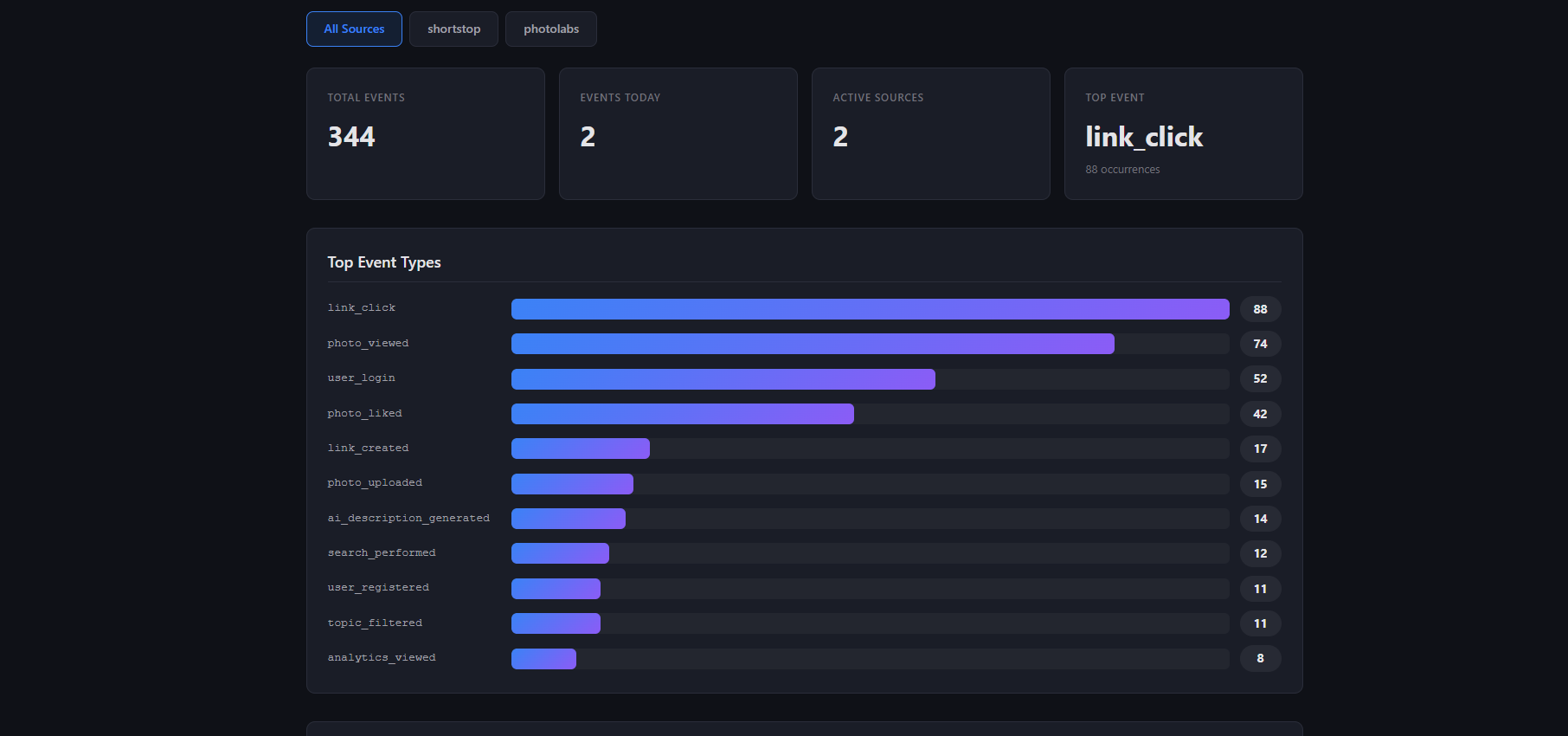Click the topic_filtered 11 count badge
Screen dimensions: 1568x736
(x=1260, y=623)
